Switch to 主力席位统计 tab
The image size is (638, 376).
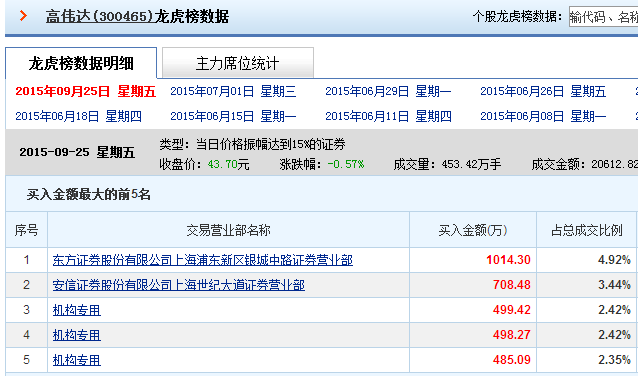[238, 63]
